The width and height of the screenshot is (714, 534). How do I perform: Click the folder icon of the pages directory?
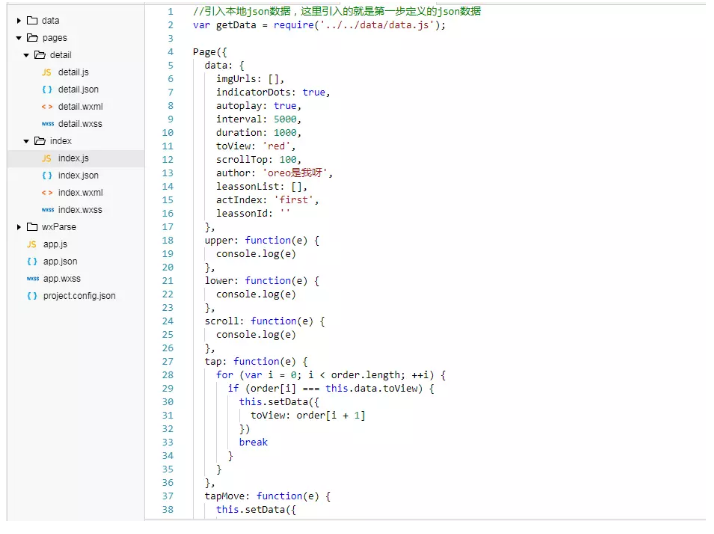pyautogui.click(x=32, y=38)
